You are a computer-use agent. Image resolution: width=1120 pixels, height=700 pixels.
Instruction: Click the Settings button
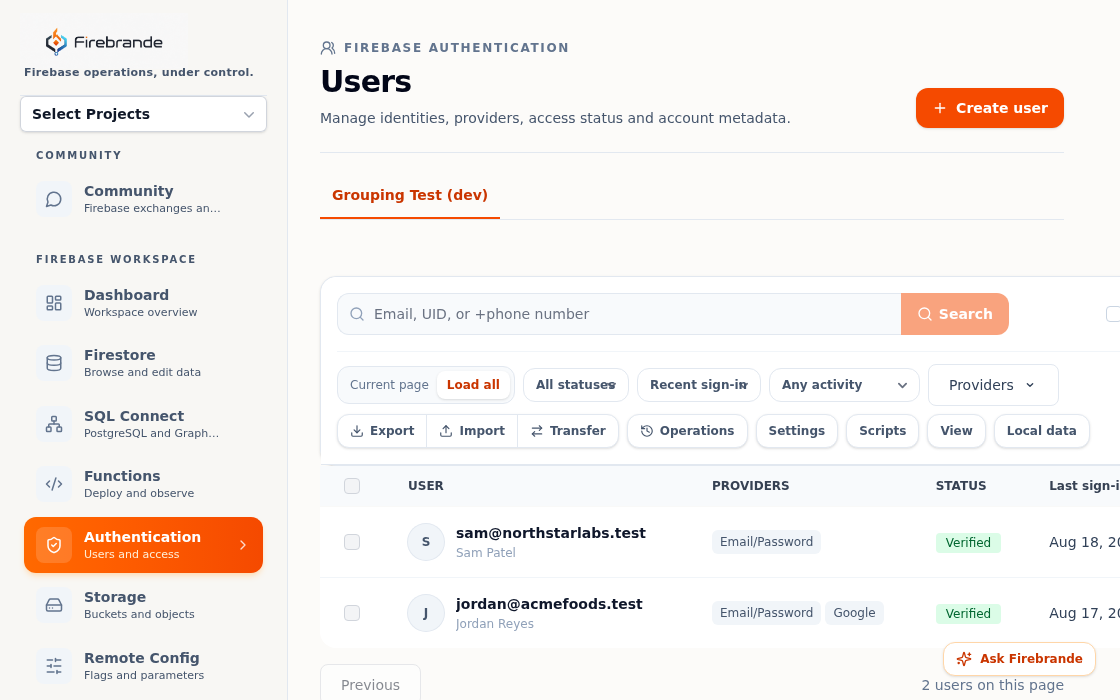pyautogui.click(x=796, y=431)
